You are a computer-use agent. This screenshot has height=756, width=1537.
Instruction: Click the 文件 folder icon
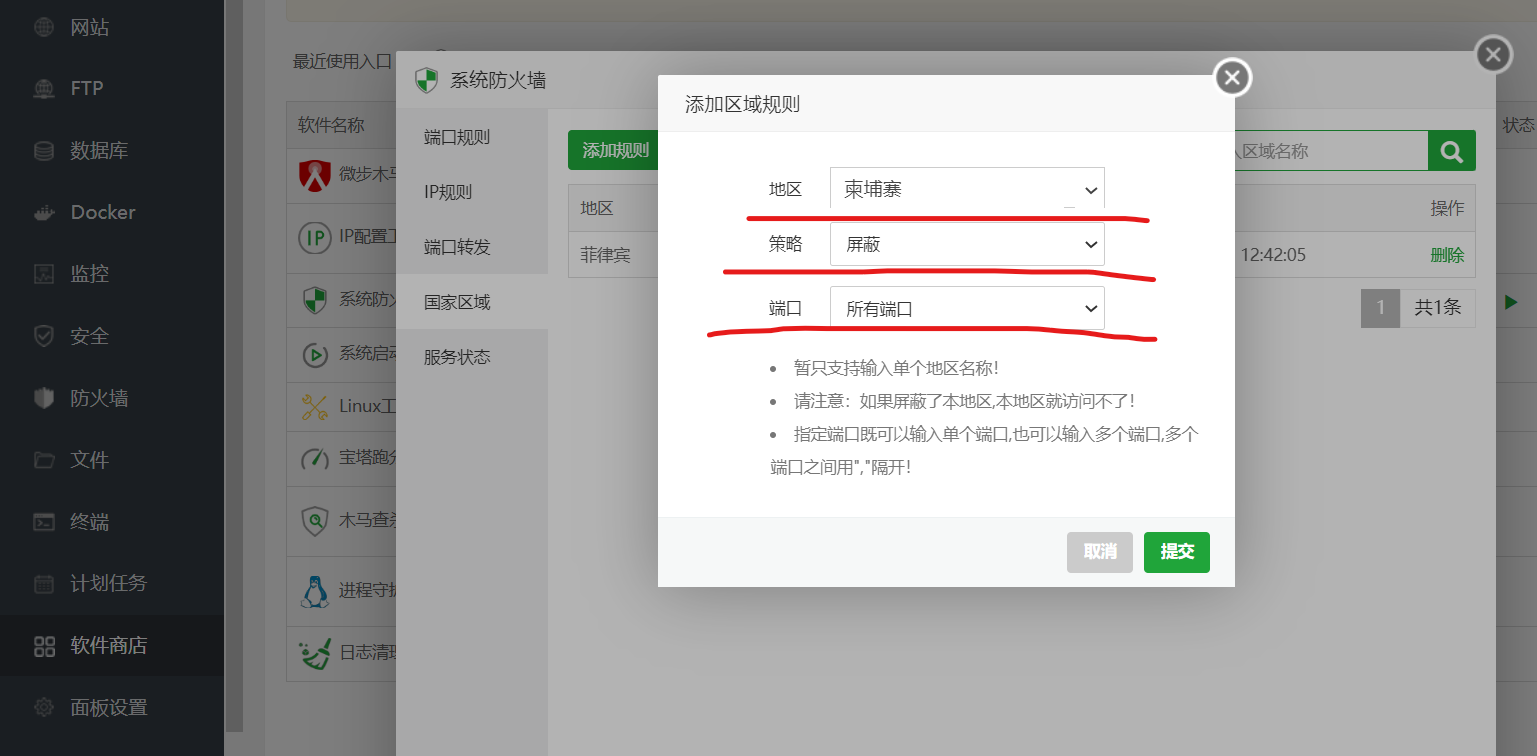click(x=44, y=460)
